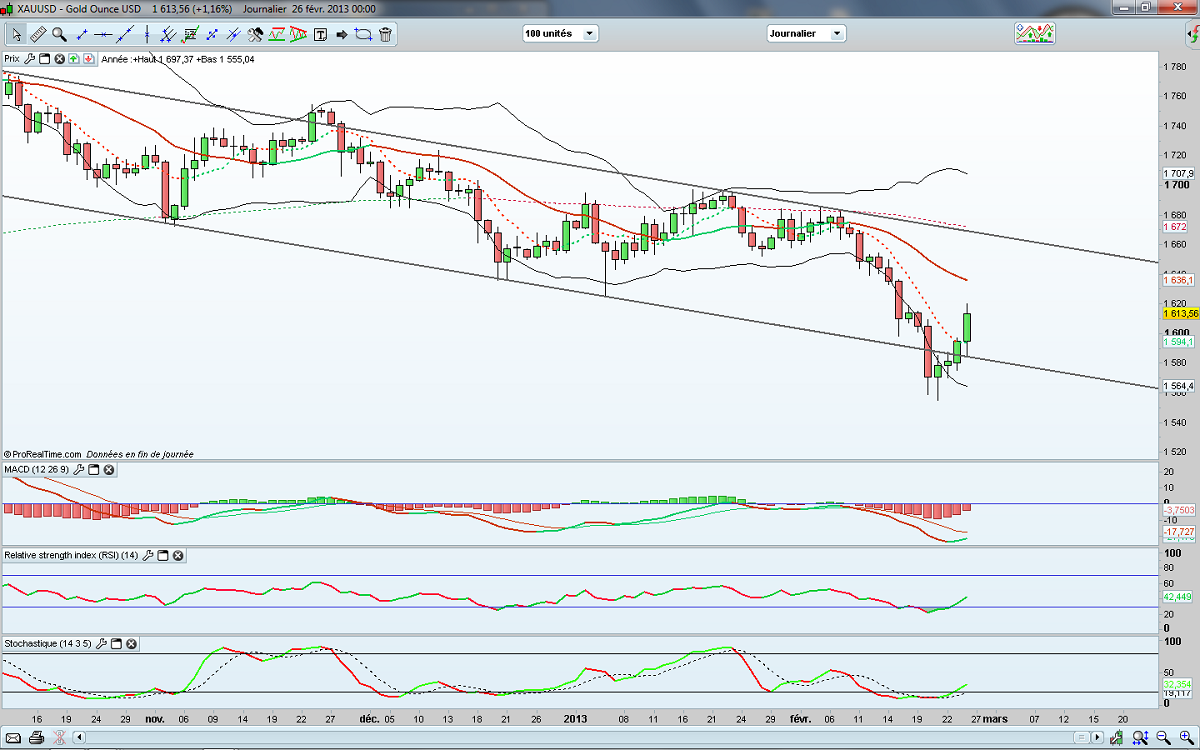
Task: Open the hammer and wrench settings tool
Action: click(x=255, y=34)
